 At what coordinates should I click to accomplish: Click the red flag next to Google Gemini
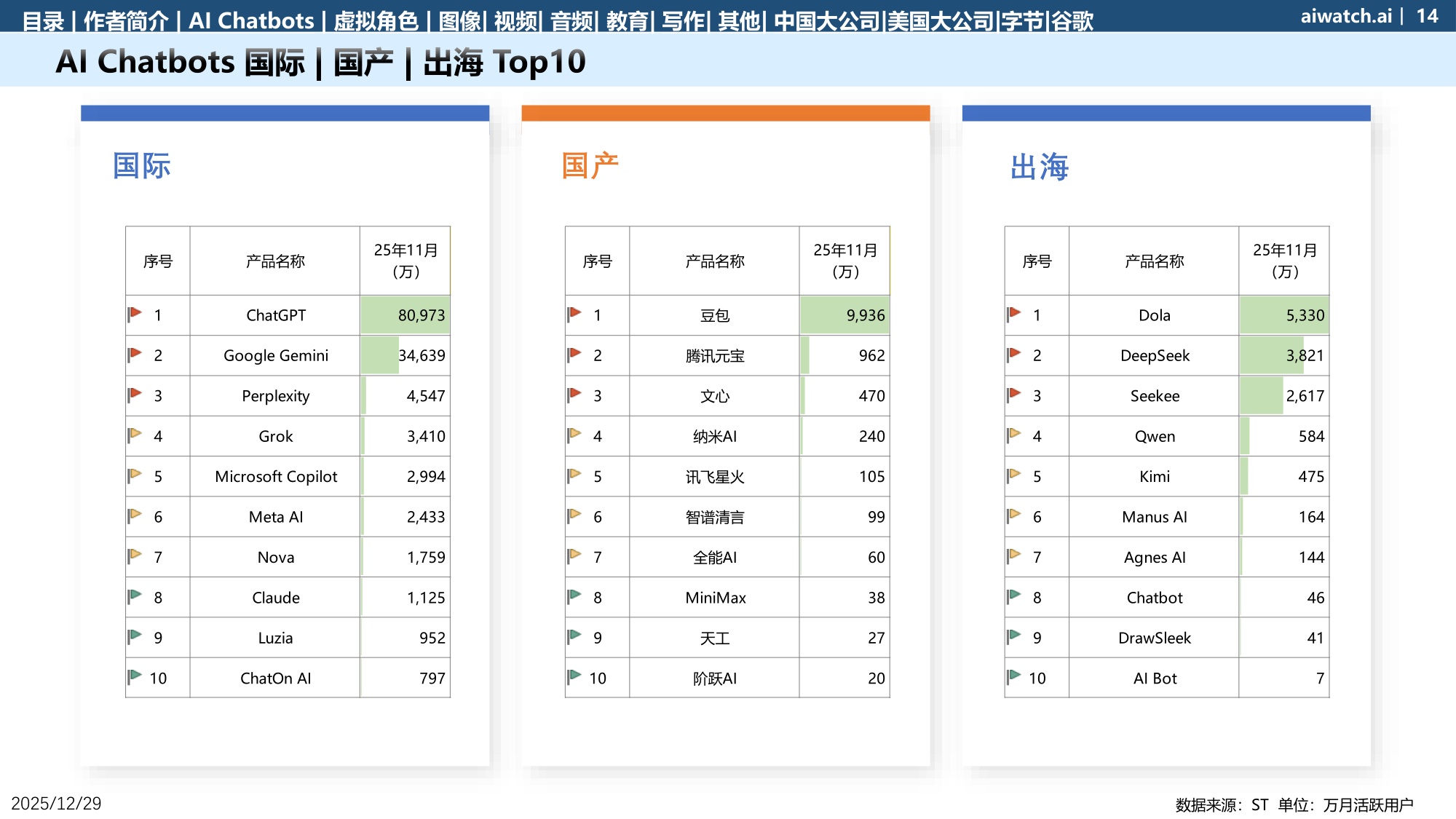point(135,354)
